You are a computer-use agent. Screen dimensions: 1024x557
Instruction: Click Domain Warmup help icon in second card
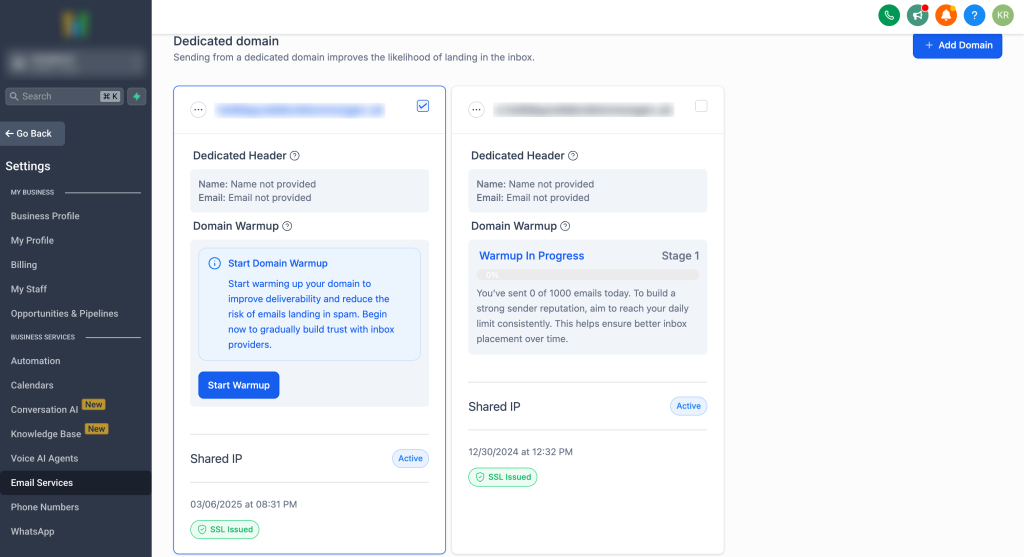pyautogui.click(x=566, y=226)
